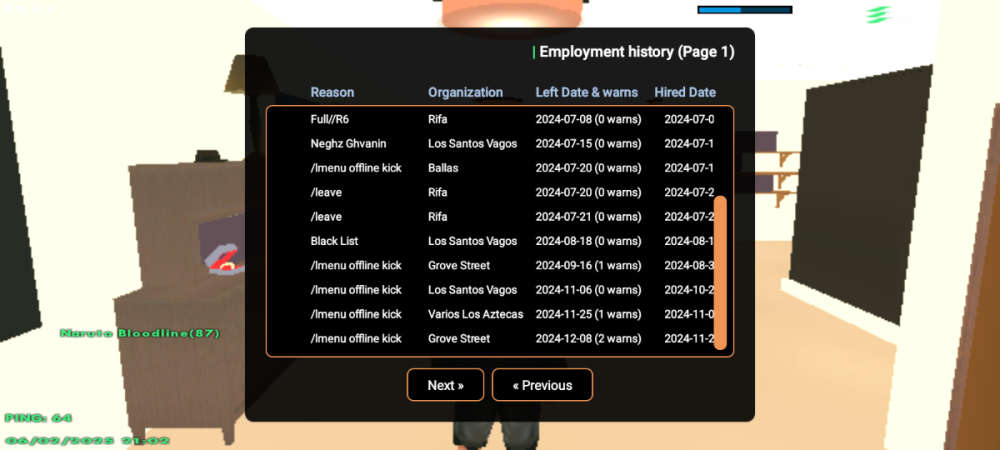1000x450 pixels.
Task: Click 2024-07-20 (0 warns) in the Ballas row
Action: (x=588, y=168)
